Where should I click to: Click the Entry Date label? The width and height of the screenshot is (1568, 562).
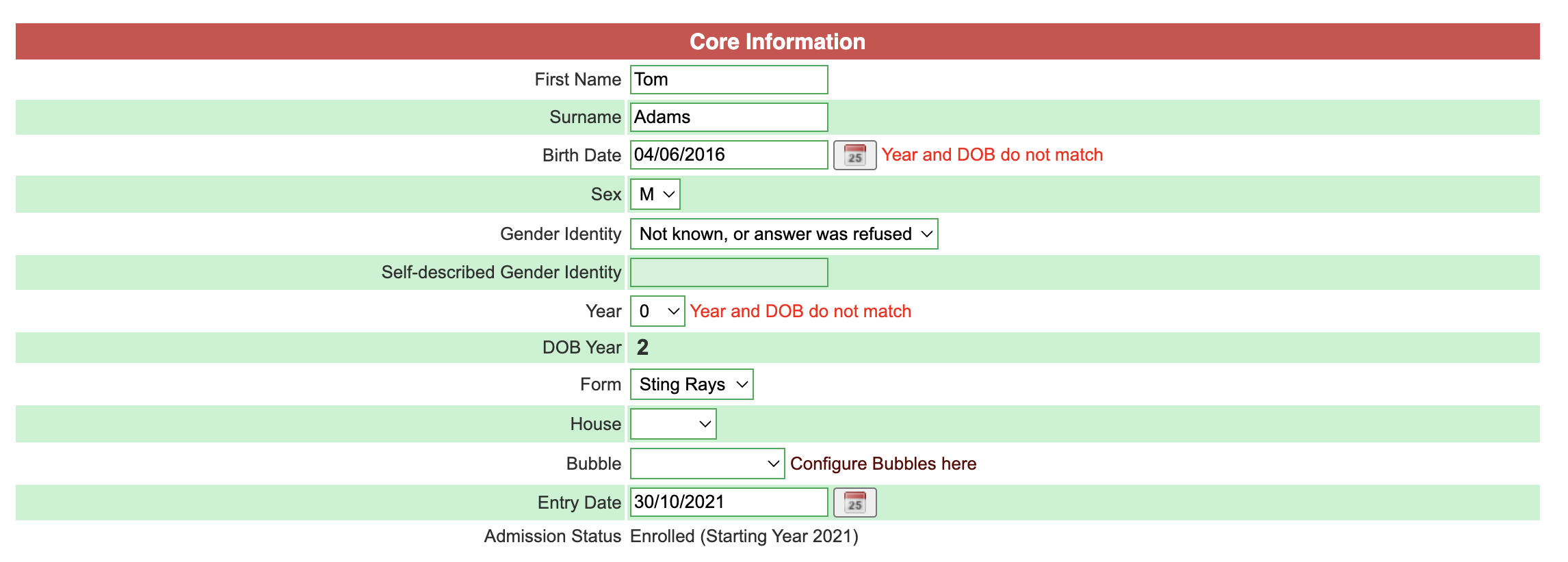579,503
